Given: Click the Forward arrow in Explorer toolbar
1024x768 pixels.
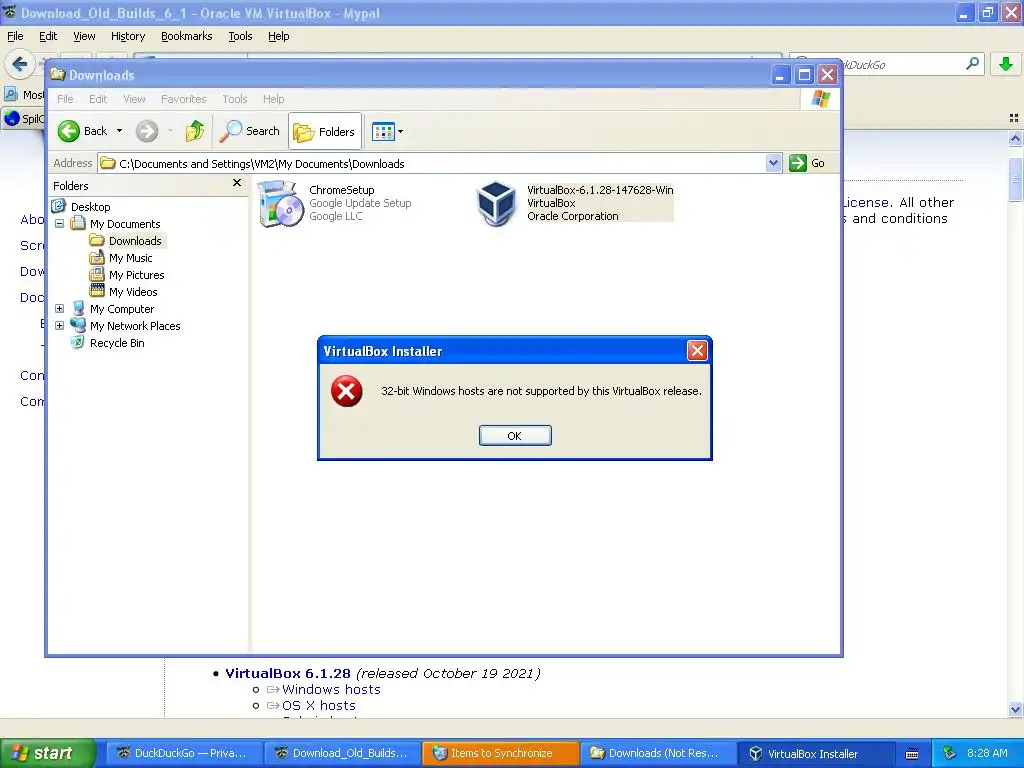Looking at the screenshot, I should [147, 131].
